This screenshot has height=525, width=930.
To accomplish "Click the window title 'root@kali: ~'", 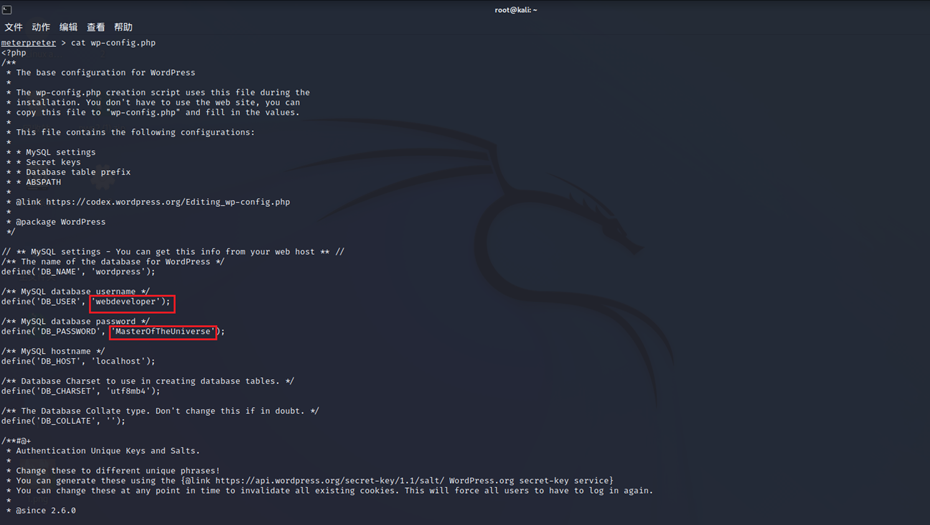I will 515,10.
